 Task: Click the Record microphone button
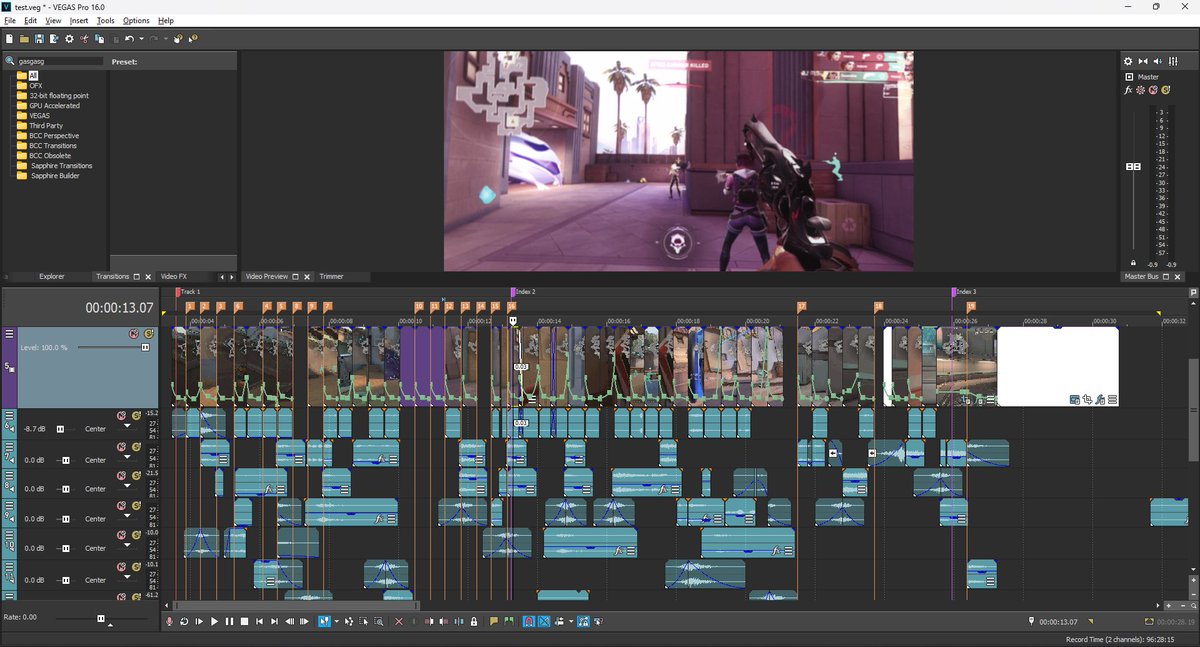pyautogui.click(x=169, y=622)
